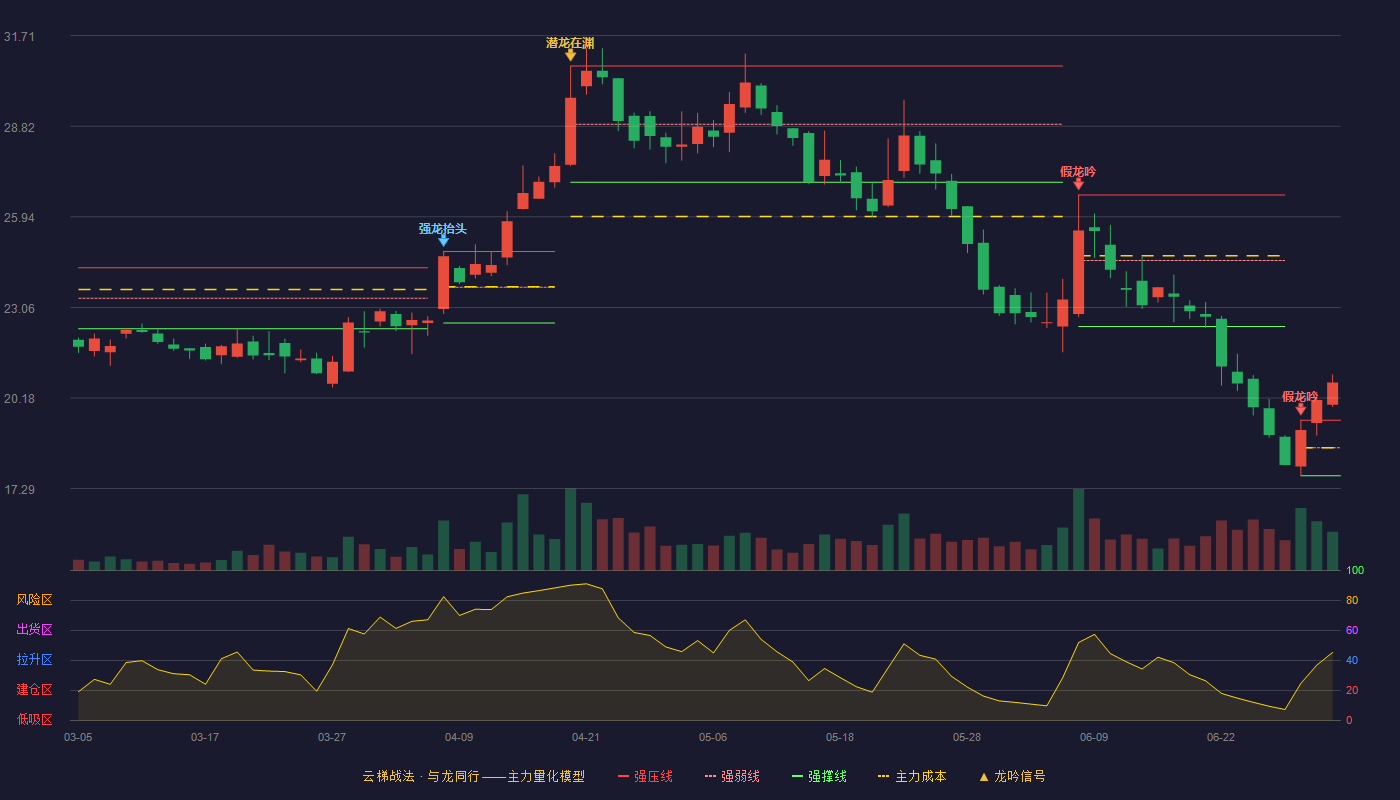
Task: Click the 20.18 price axis label
Action: point(19,399)
